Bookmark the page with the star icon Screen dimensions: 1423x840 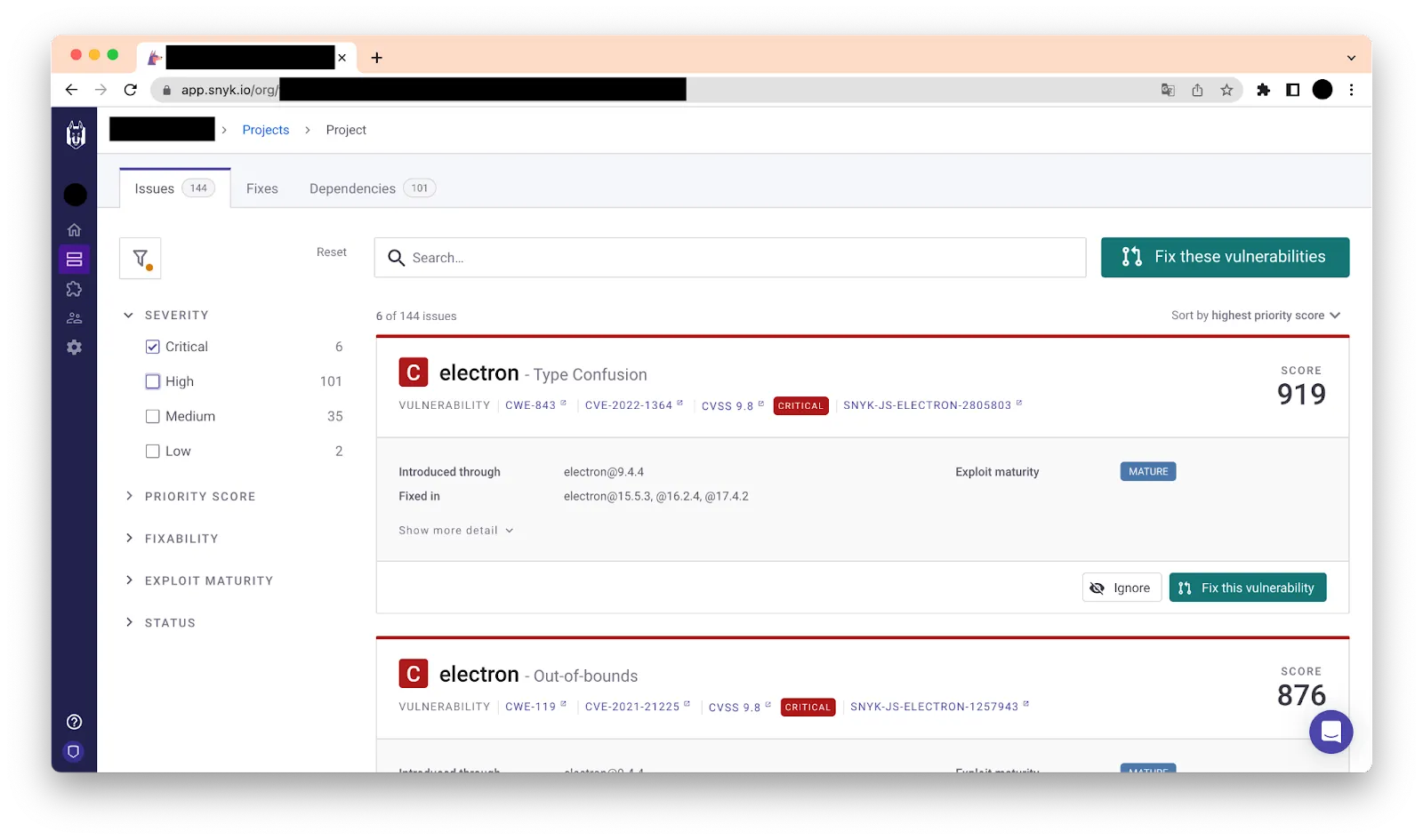point(1226,90)
